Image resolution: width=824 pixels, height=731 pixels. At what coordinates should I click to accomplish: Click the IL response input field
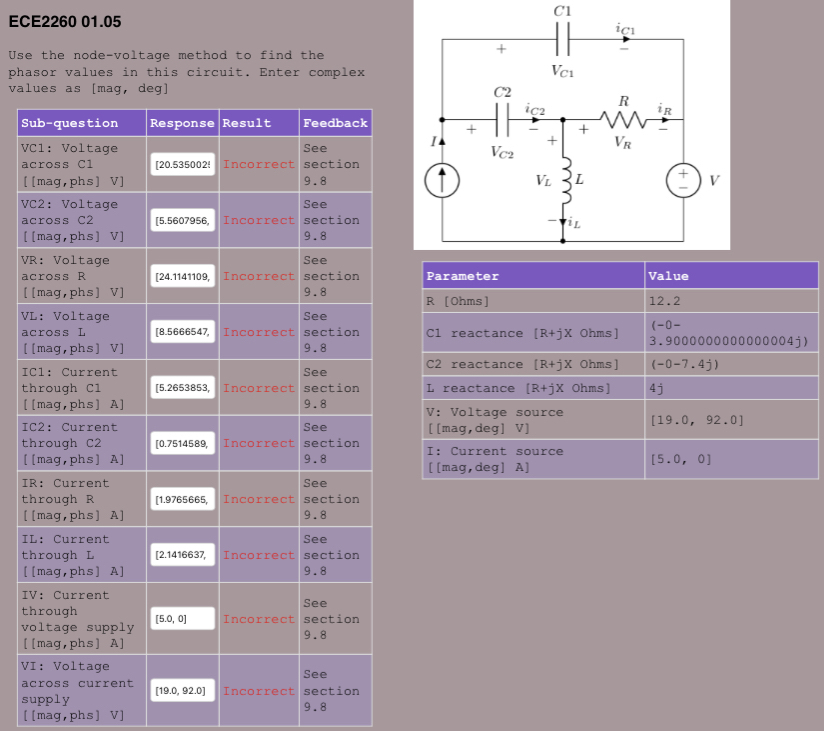(182, 554)
